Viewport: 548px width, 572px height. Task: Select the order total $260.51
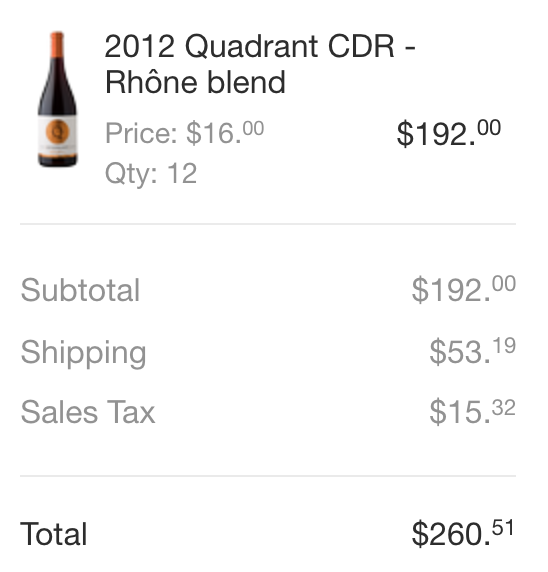(463, 533)
